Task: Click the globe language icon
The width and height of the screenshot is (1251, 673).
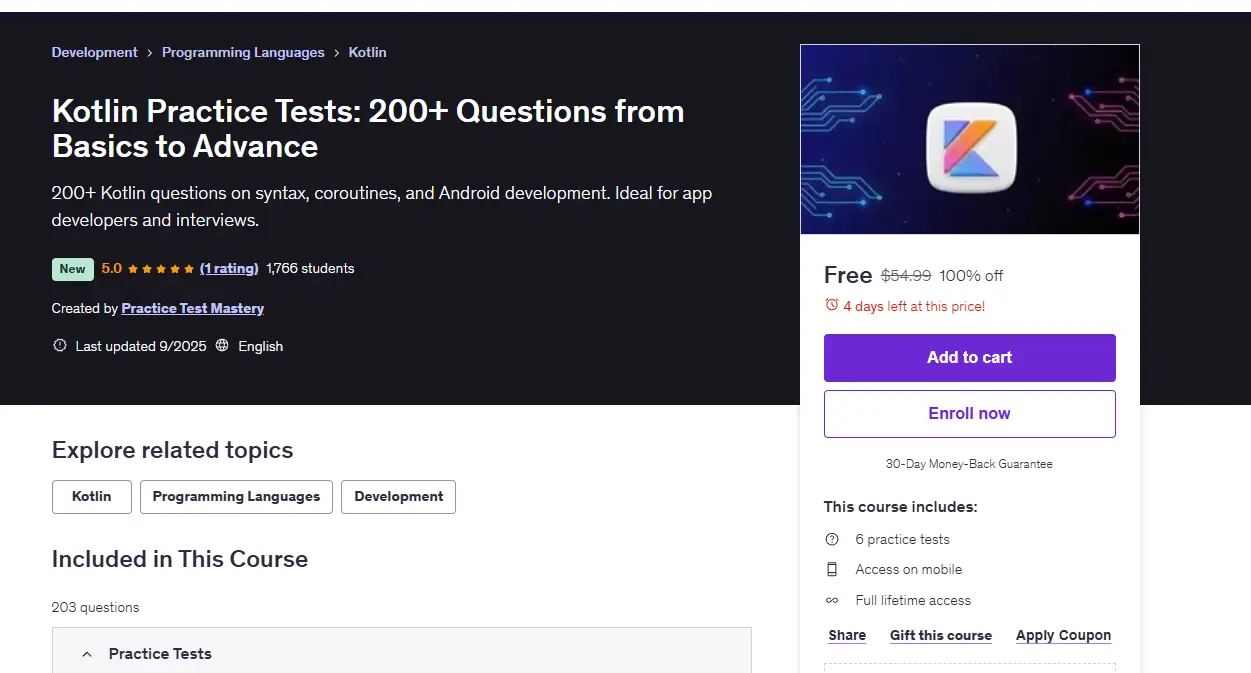Action: (222, 345)
